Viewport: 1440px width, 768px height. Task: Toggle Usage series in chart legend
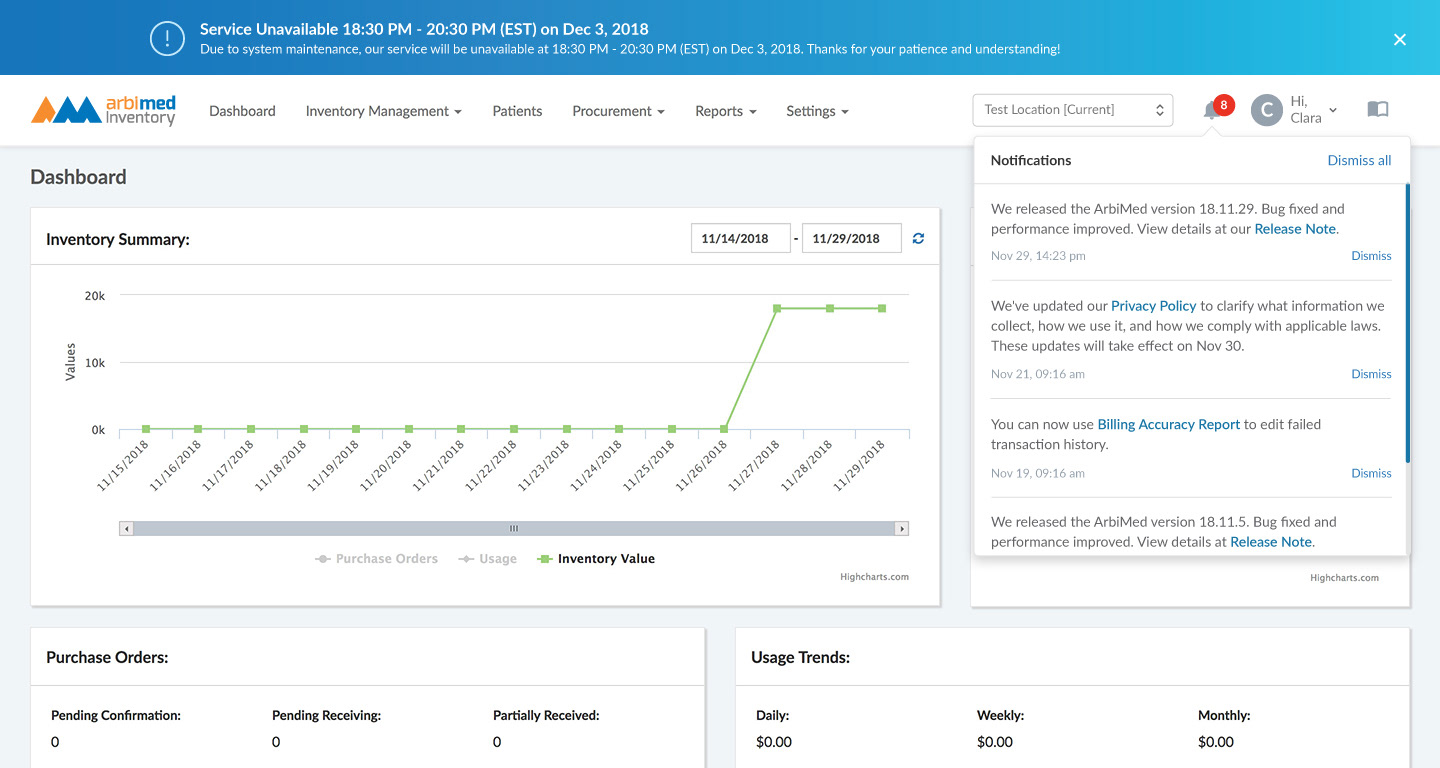pyautogui.click(x=488, y=559)
